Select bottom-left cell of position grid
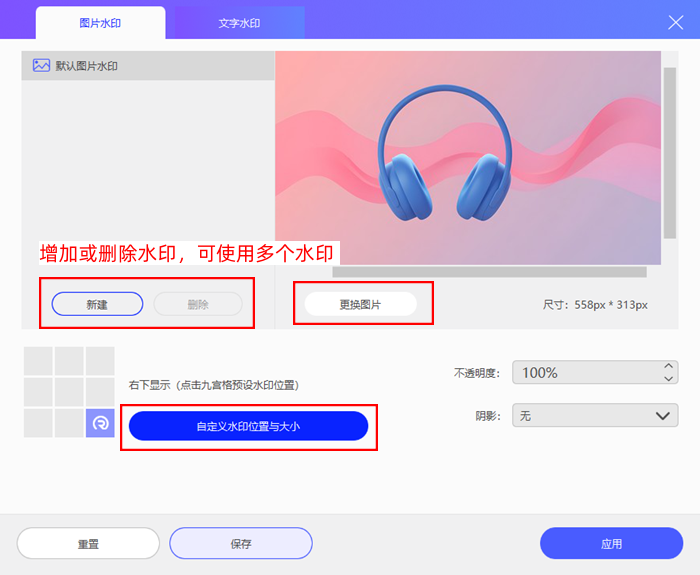This screenshot has width=700, height=575. [x=38, y=423]
